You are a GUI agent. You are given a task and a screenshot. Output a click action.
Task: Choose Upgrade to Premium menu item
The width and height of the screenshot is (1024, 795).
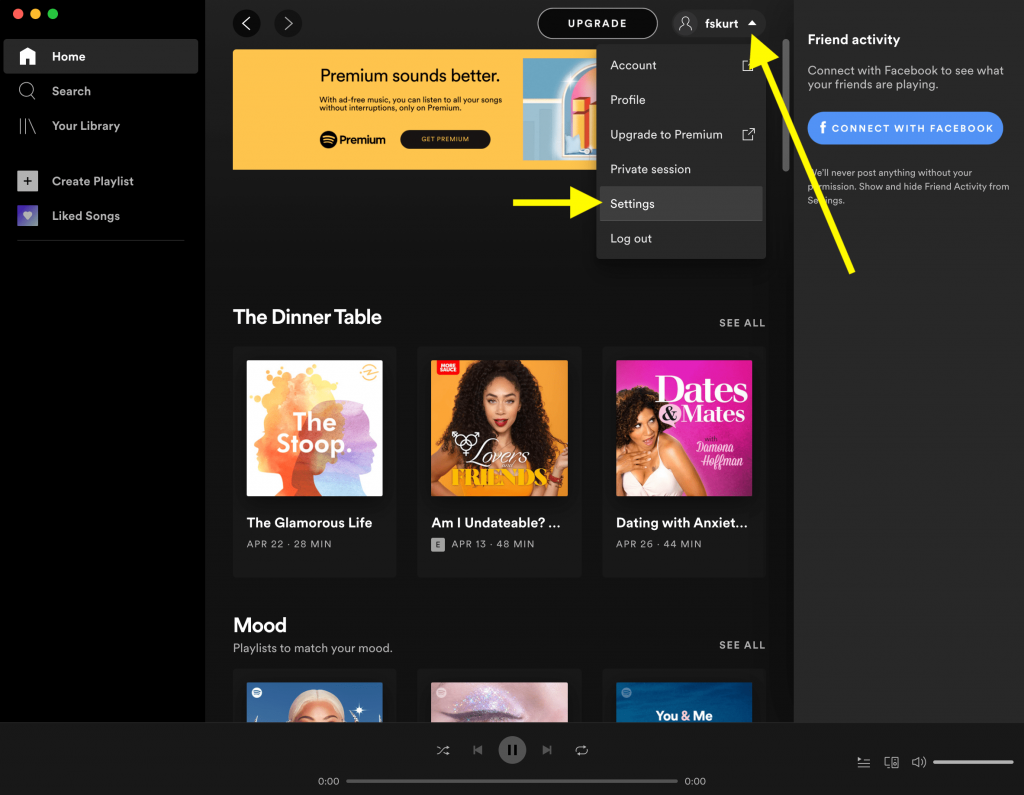[681, 135]
